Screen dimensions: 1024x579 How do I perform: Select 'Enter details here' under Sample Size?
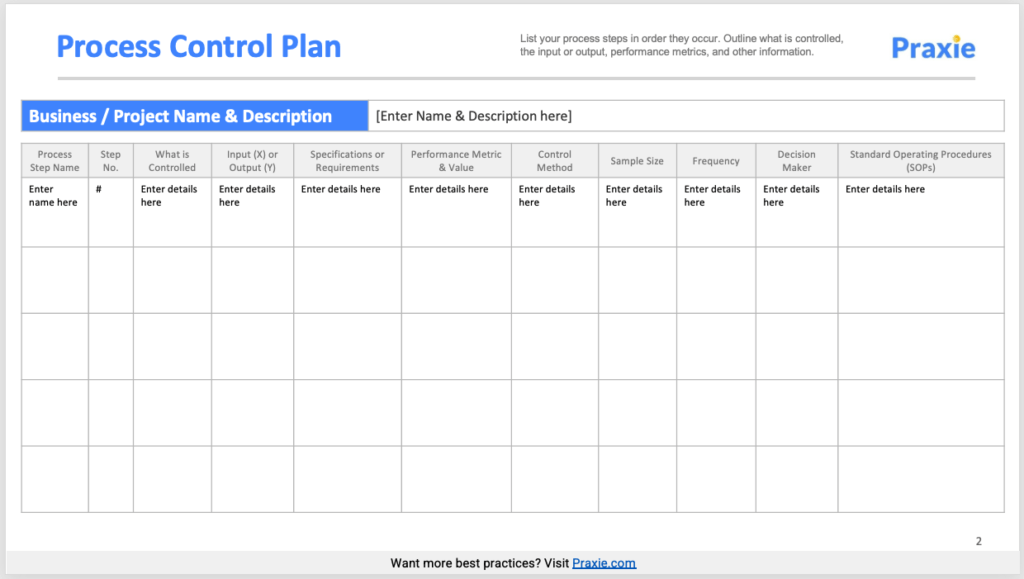[637, 212]
